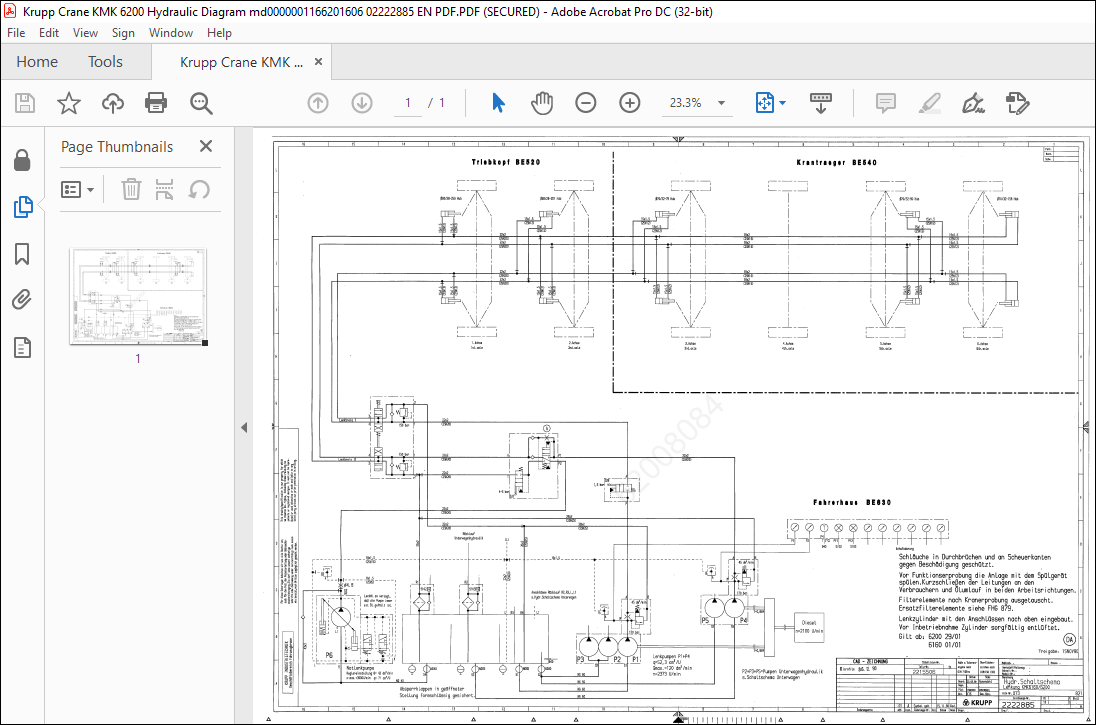Viewport: 1096px width, 725px height.
Task: Click the upload to cloud icon
Action: tap(113, 103)
